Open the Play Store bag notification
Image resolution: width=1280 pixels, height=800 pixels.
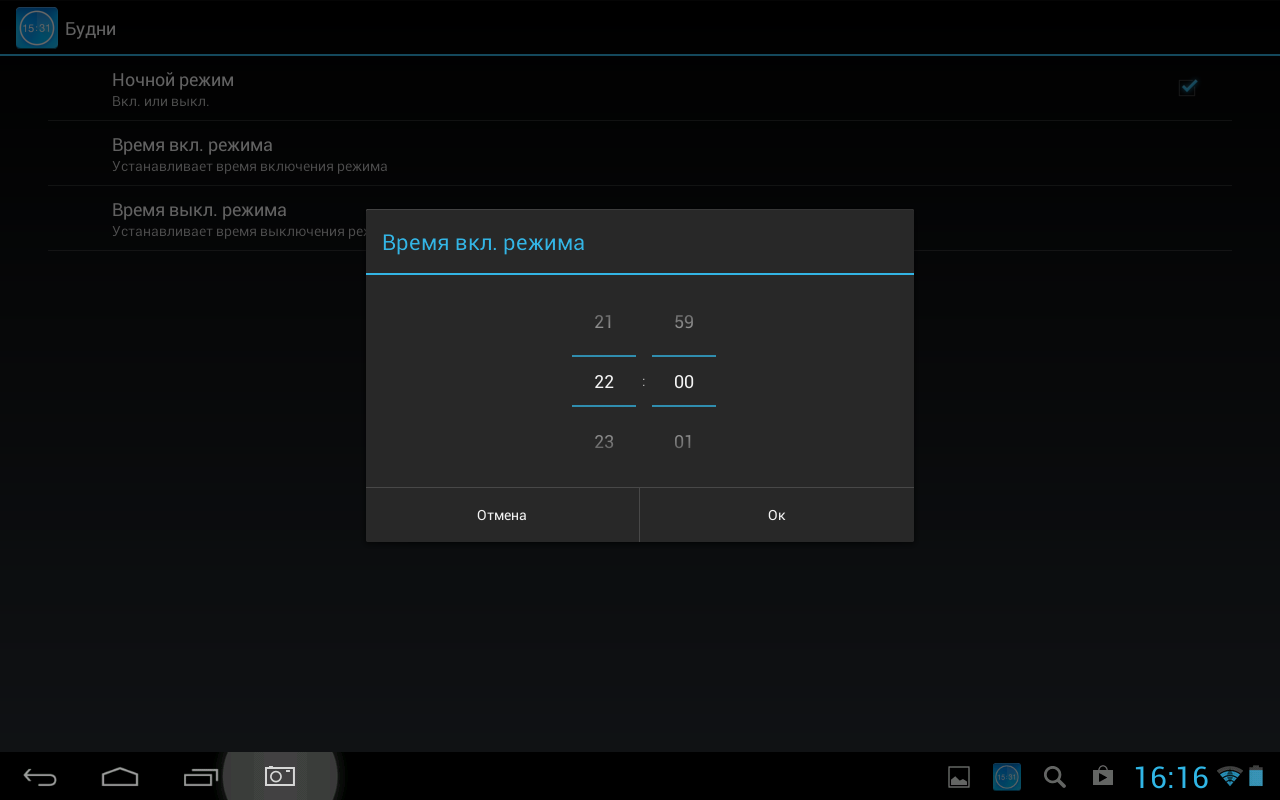[1102, 777]
